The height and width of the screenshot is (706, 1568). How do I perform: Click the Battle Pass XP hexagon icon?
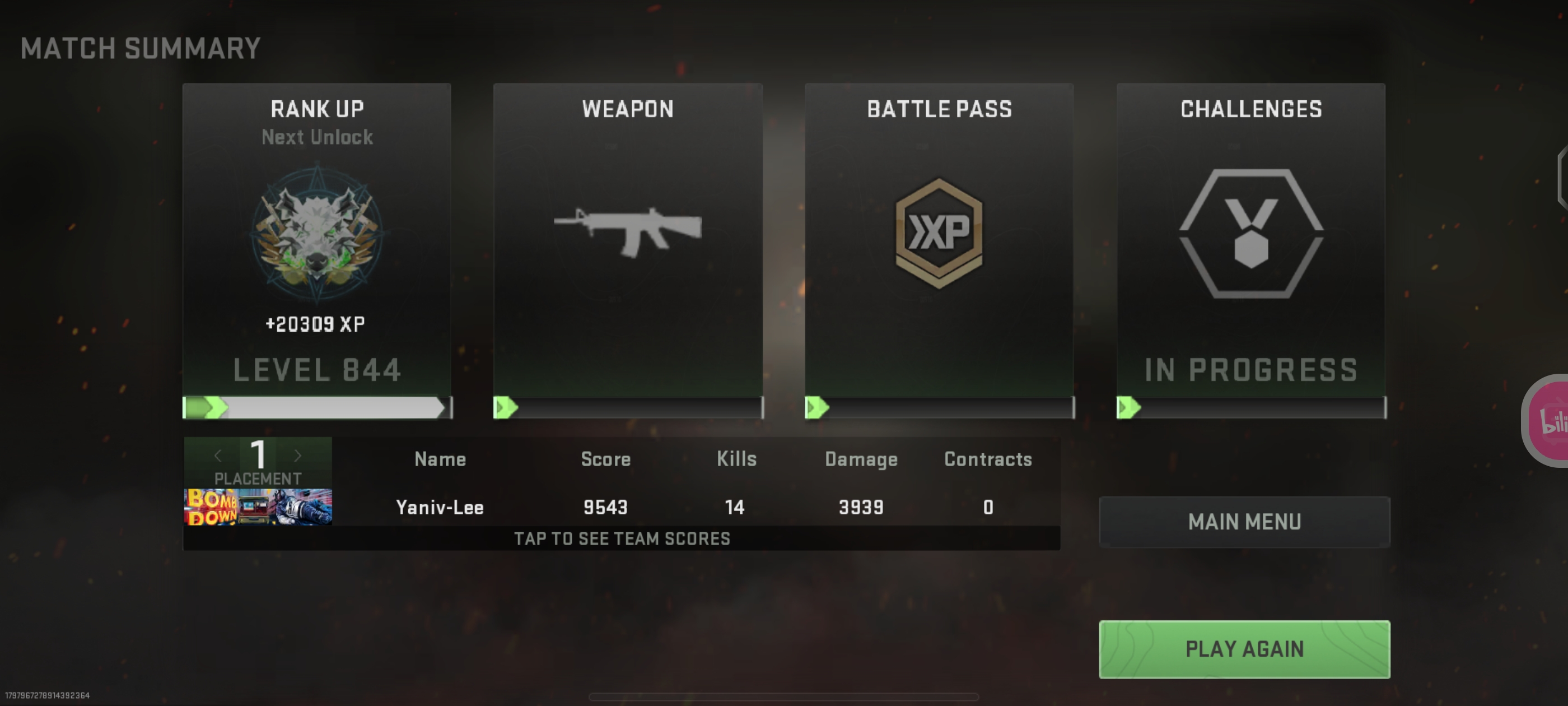[x=939, y=233]
